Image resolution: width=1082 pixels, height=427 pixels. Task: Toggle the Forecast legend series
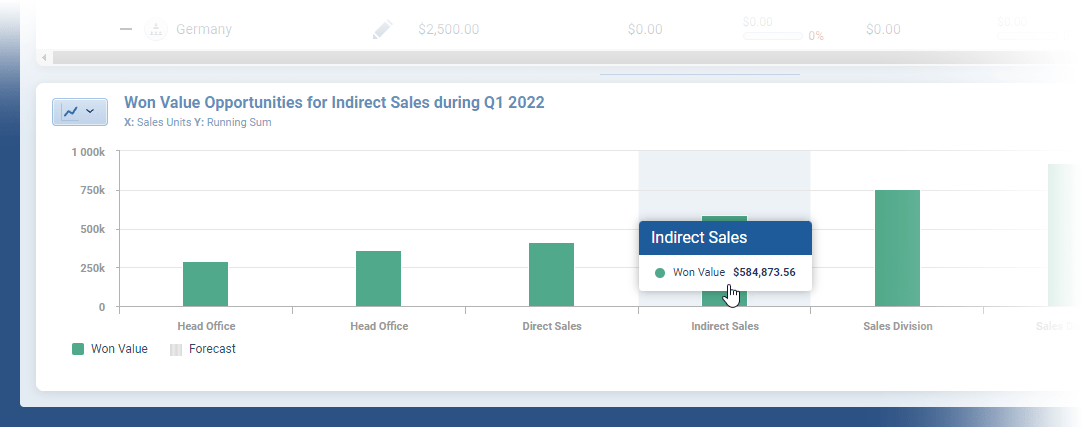click(212, 349)
